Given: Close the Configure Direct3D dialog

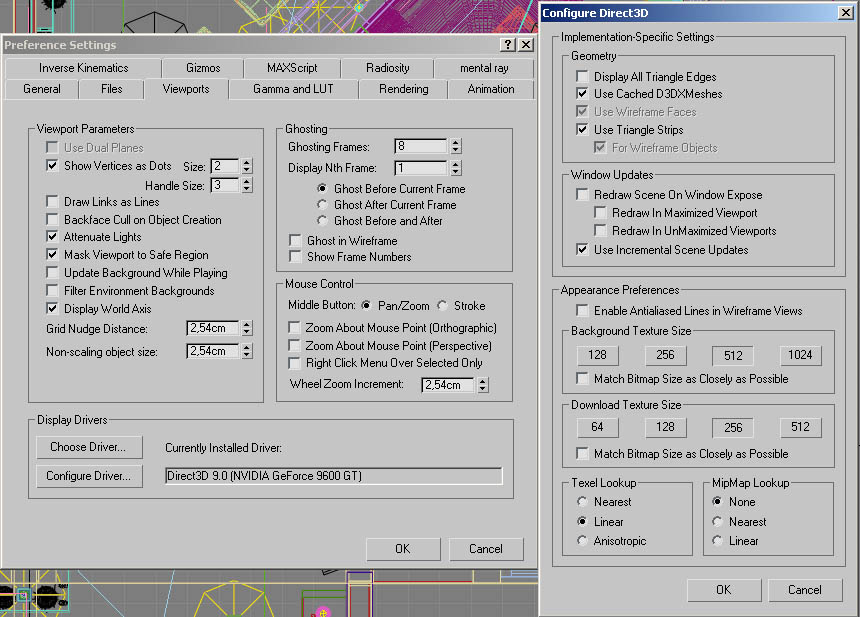Looking at the screenshot, I should 846,12.
